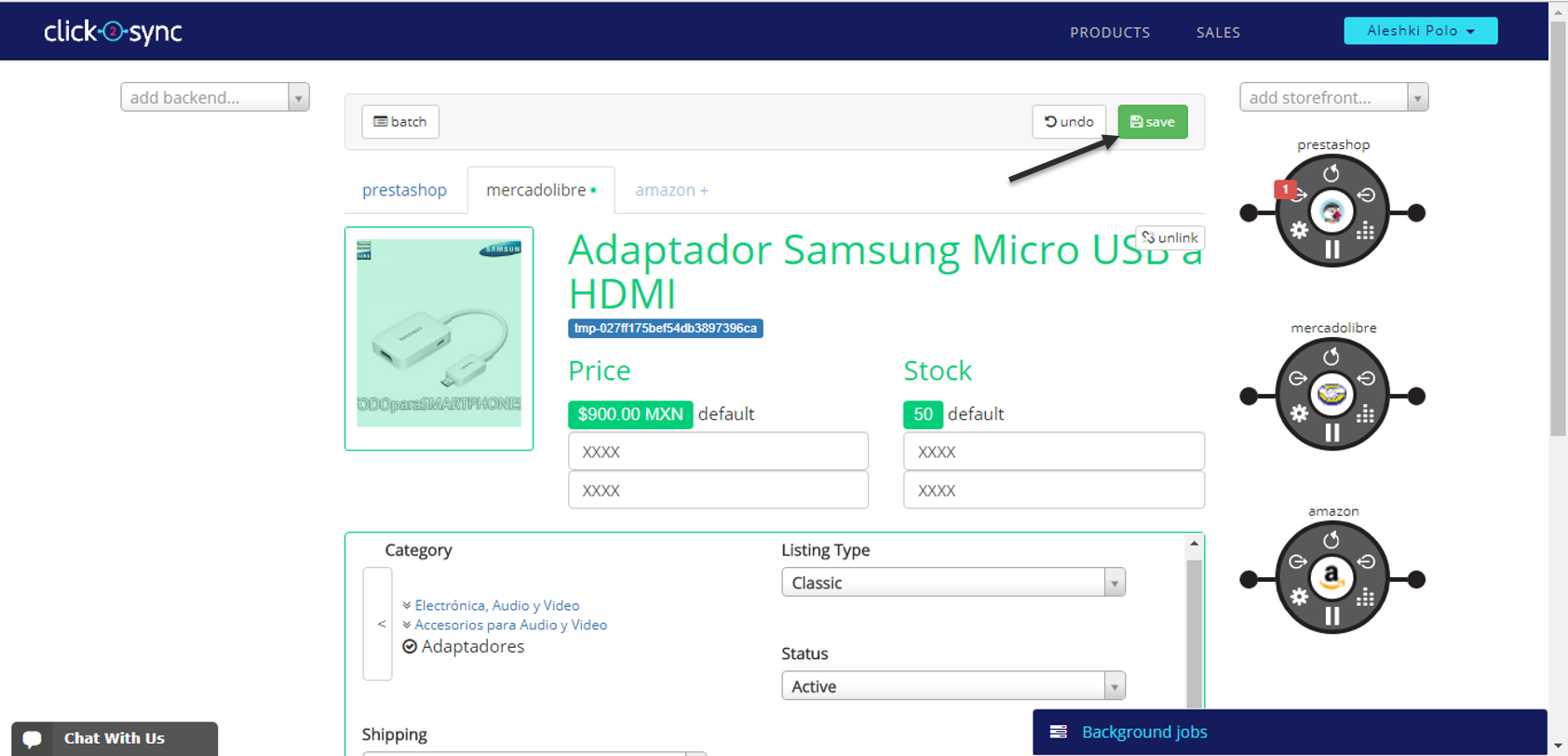
Task: Switch to the prestashop tab
Action: (404, 190)
